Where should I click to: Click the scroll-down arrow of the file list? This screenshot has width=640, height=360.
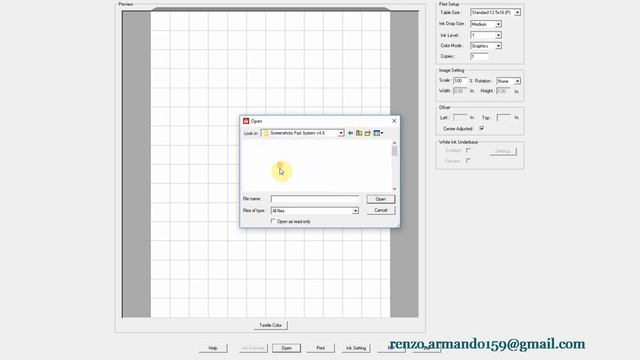[394, 189]
